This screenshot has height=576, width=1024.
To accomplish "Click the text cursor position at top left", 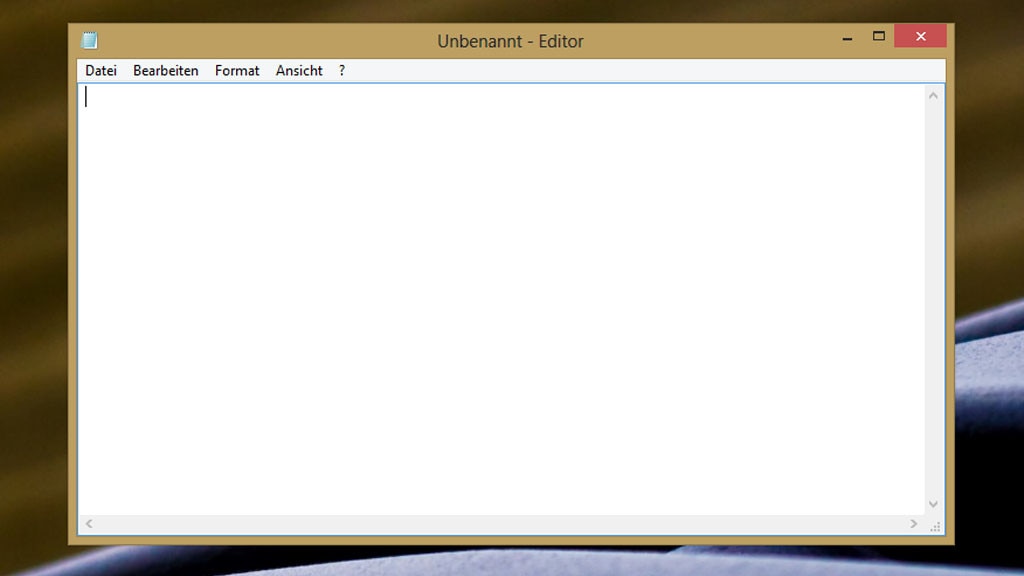I will coord(87,96).
